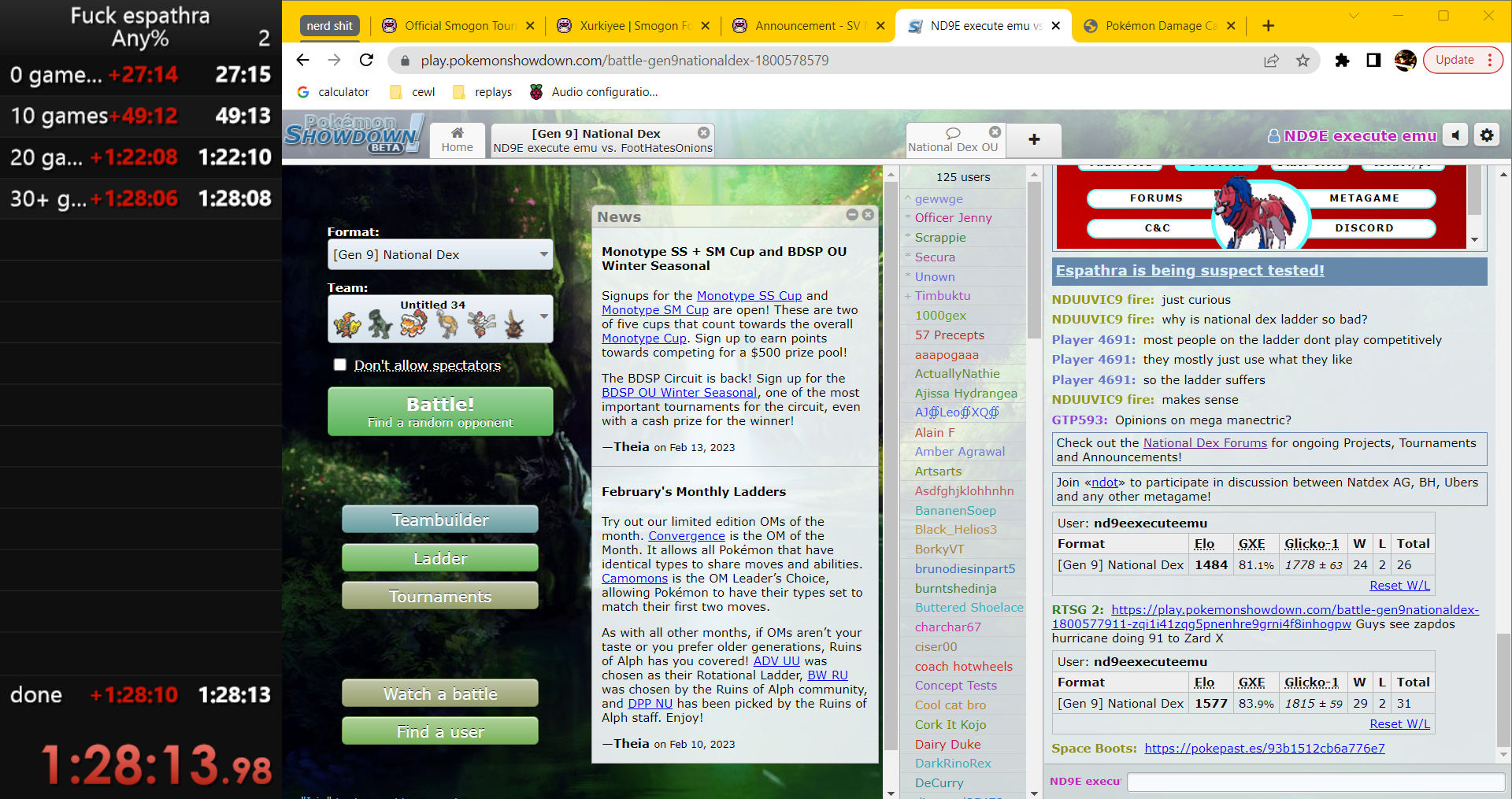The width and height of the screenshot is (1512, 799).
Task: Open the METAGAME room link
Action: tap(1365, 198)
